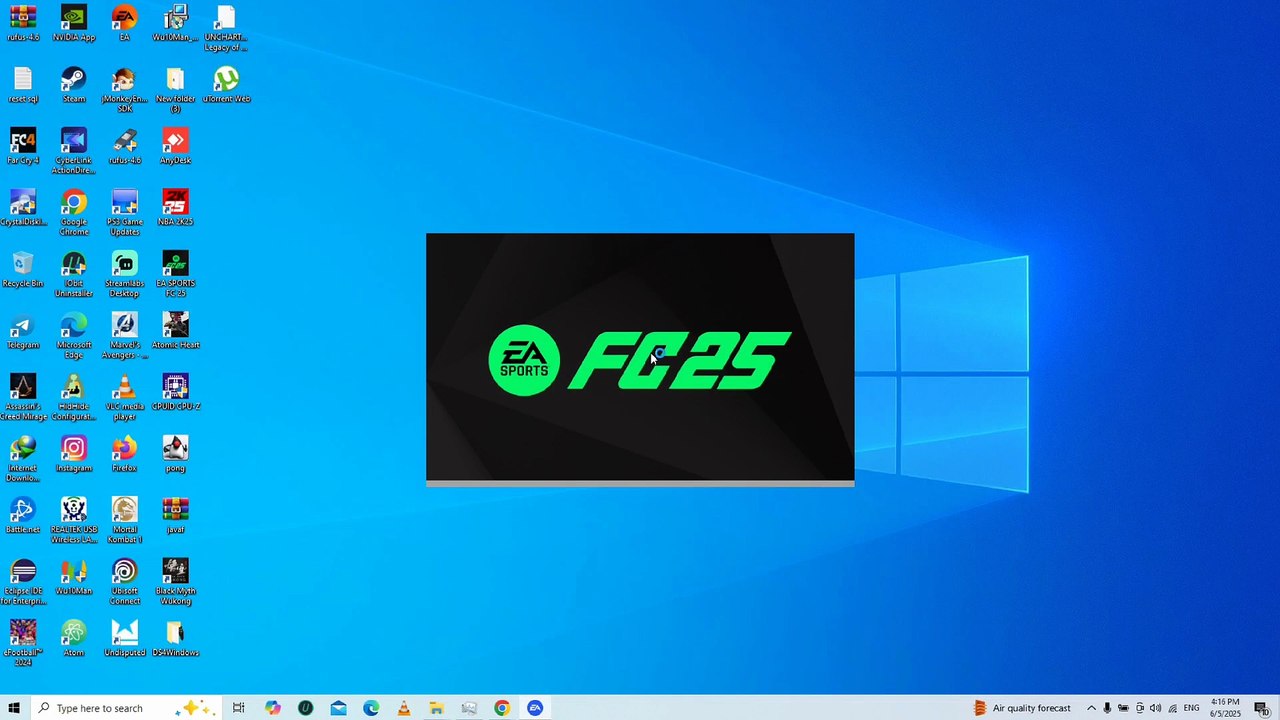Open the Far Cry 4 shortcut
The width and height of the screenshot is (1280, 720).
tap(23, 147)
